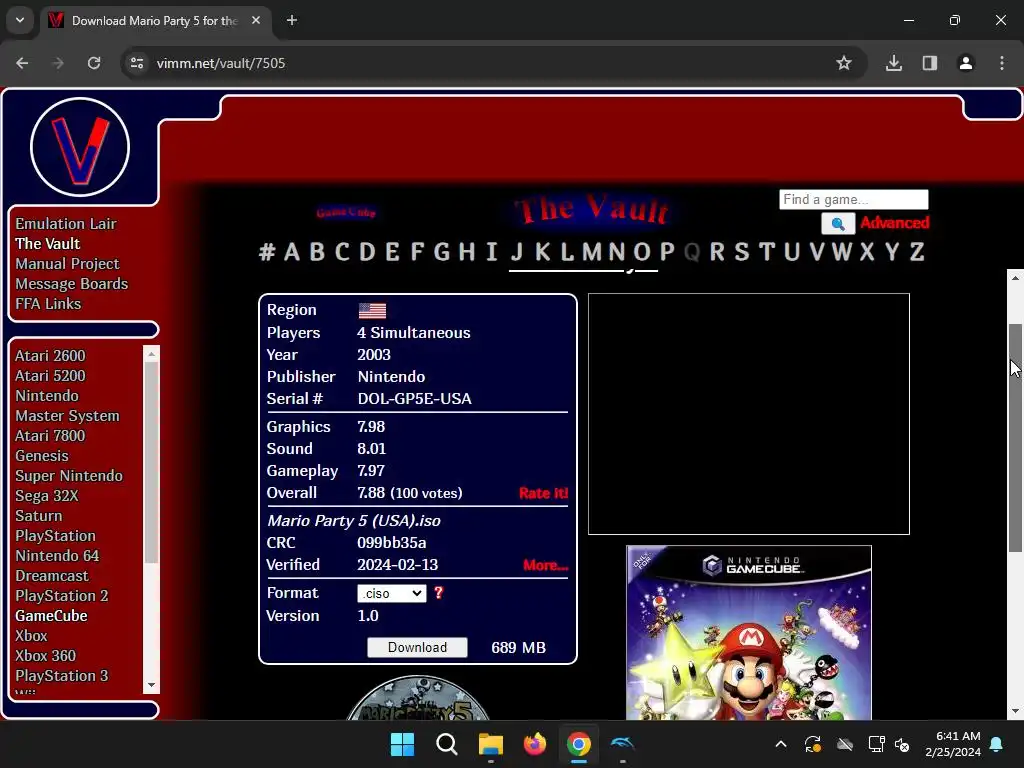Click Mario Party 5 (USA).iso filename
1024x768 pixels.
coord(353,520)
